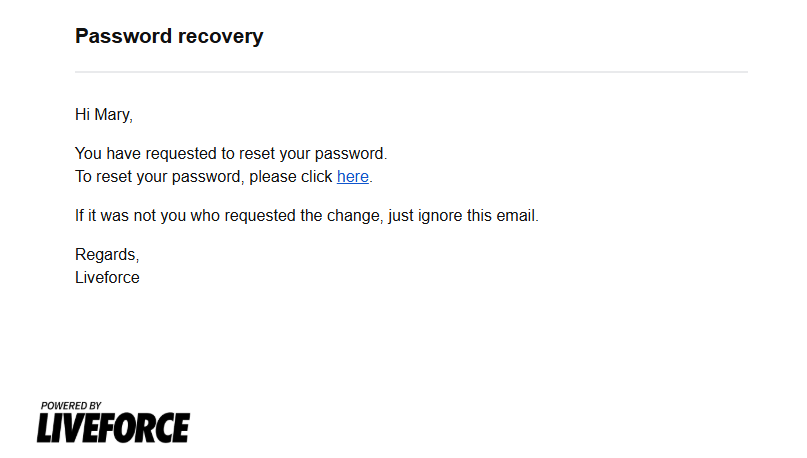
Task: Click the word 'recovery' in the title
Action: coord(221,37)
